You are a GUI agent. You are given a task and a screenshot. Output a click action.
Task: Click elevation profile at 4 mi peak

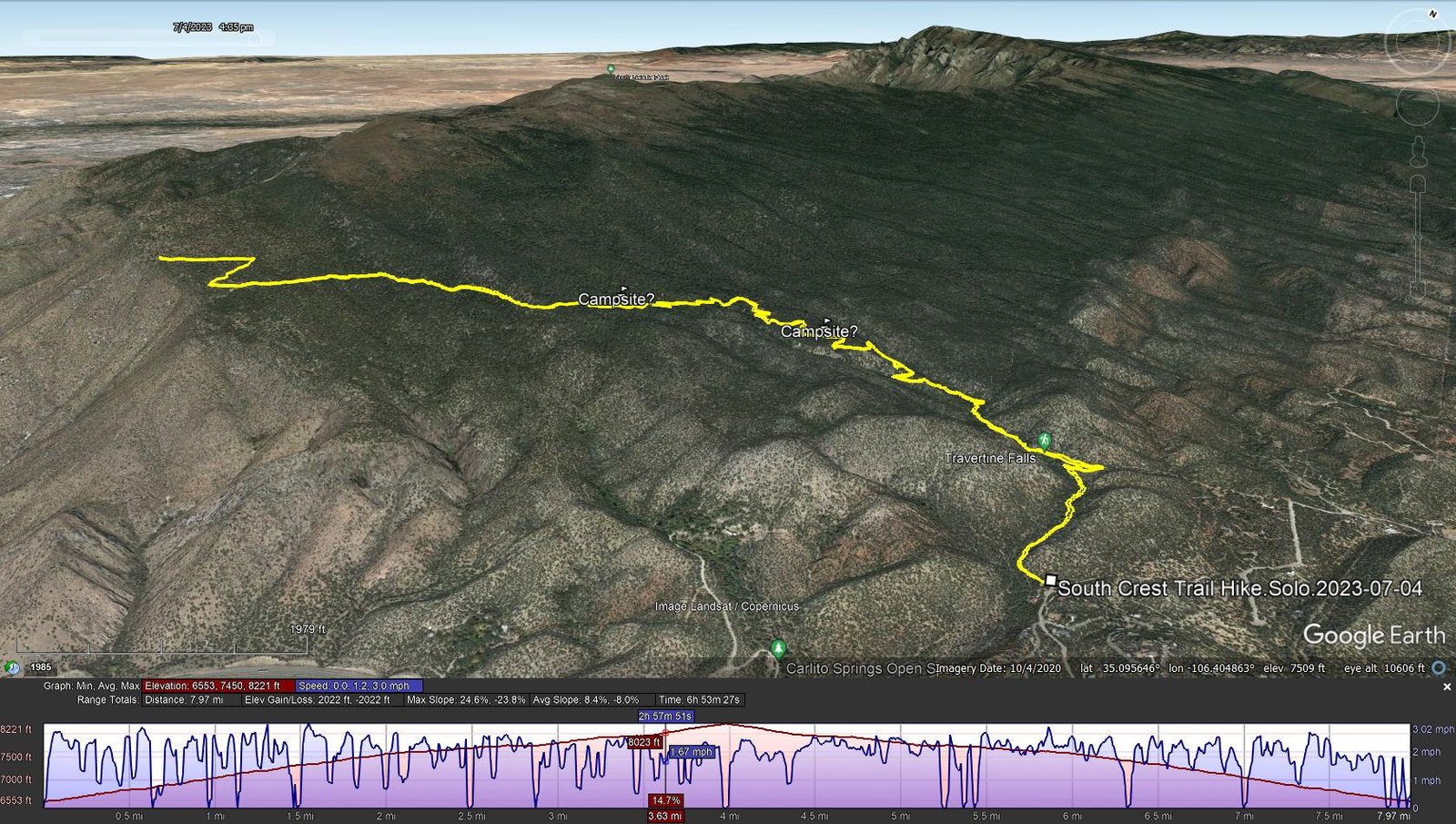725,725
